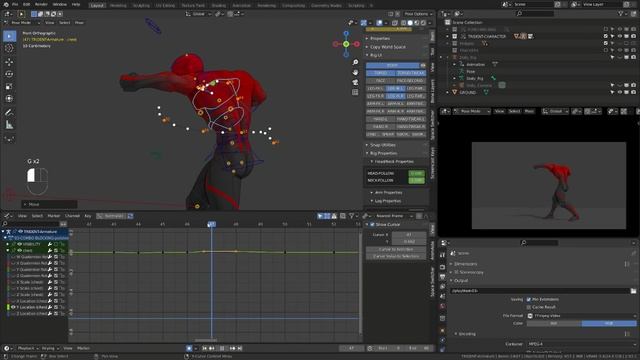Select the RGB color option in Output

click(x=609, y=323)
